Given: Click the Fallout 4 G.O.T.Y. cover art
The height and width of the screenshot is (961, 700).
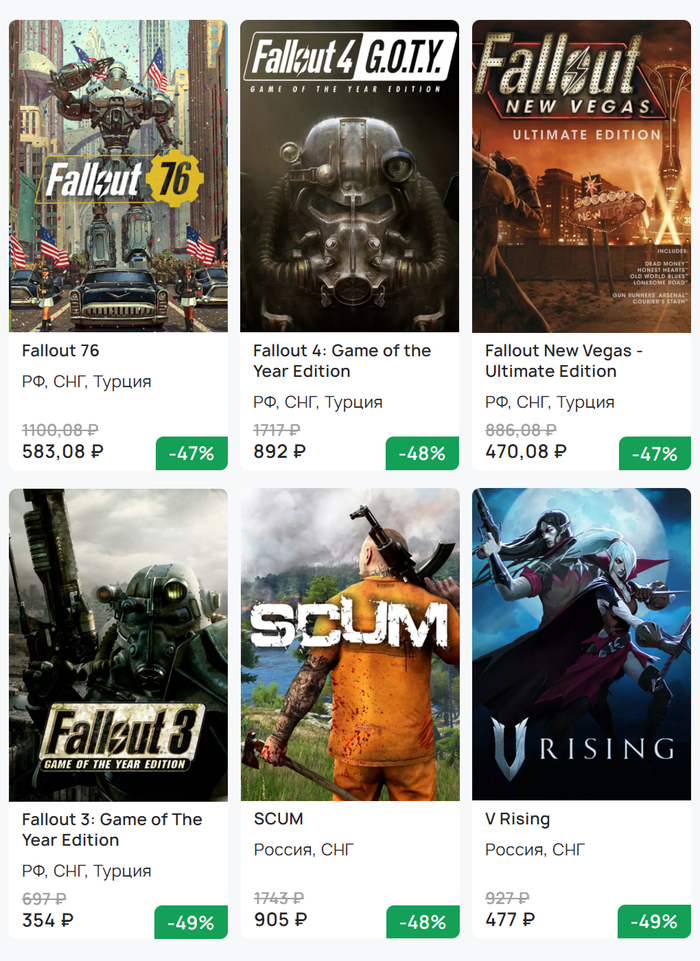Looking at the screenshot, I should tap(350, 176).
